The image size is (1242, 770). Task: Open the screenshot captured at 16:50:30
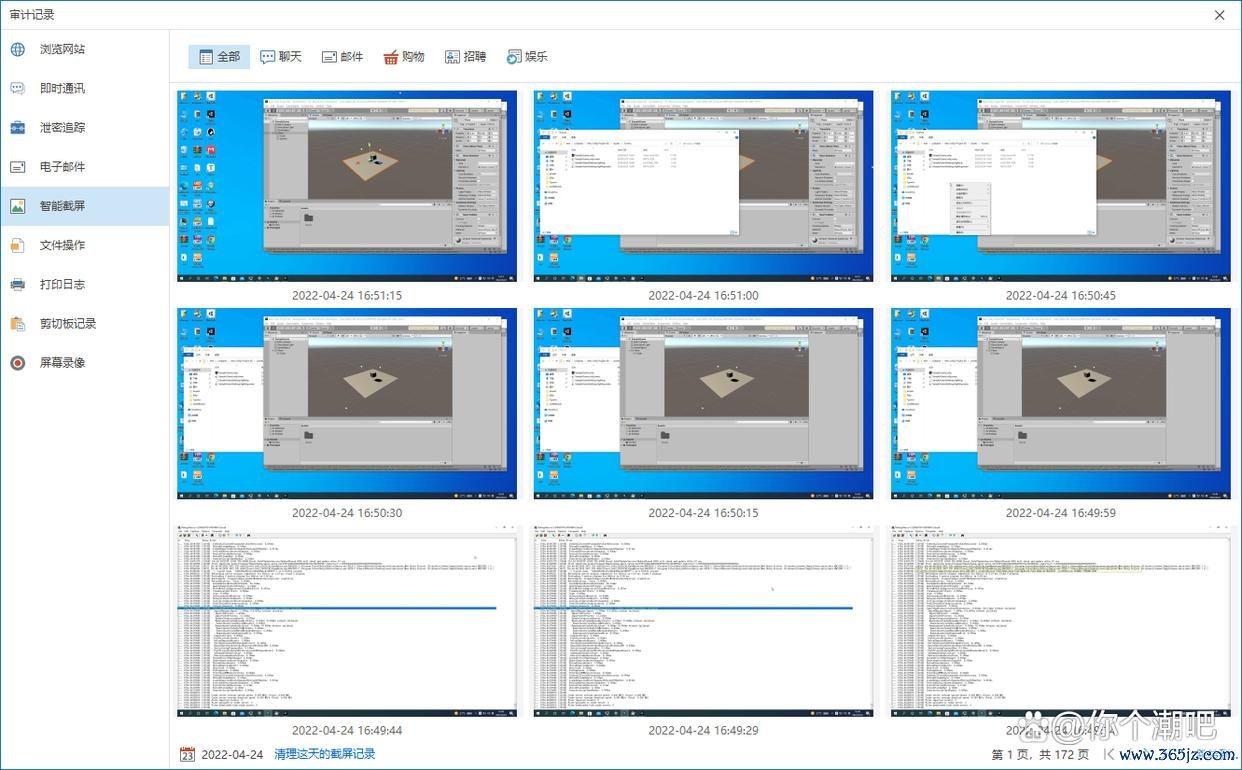tap(347, 403)
